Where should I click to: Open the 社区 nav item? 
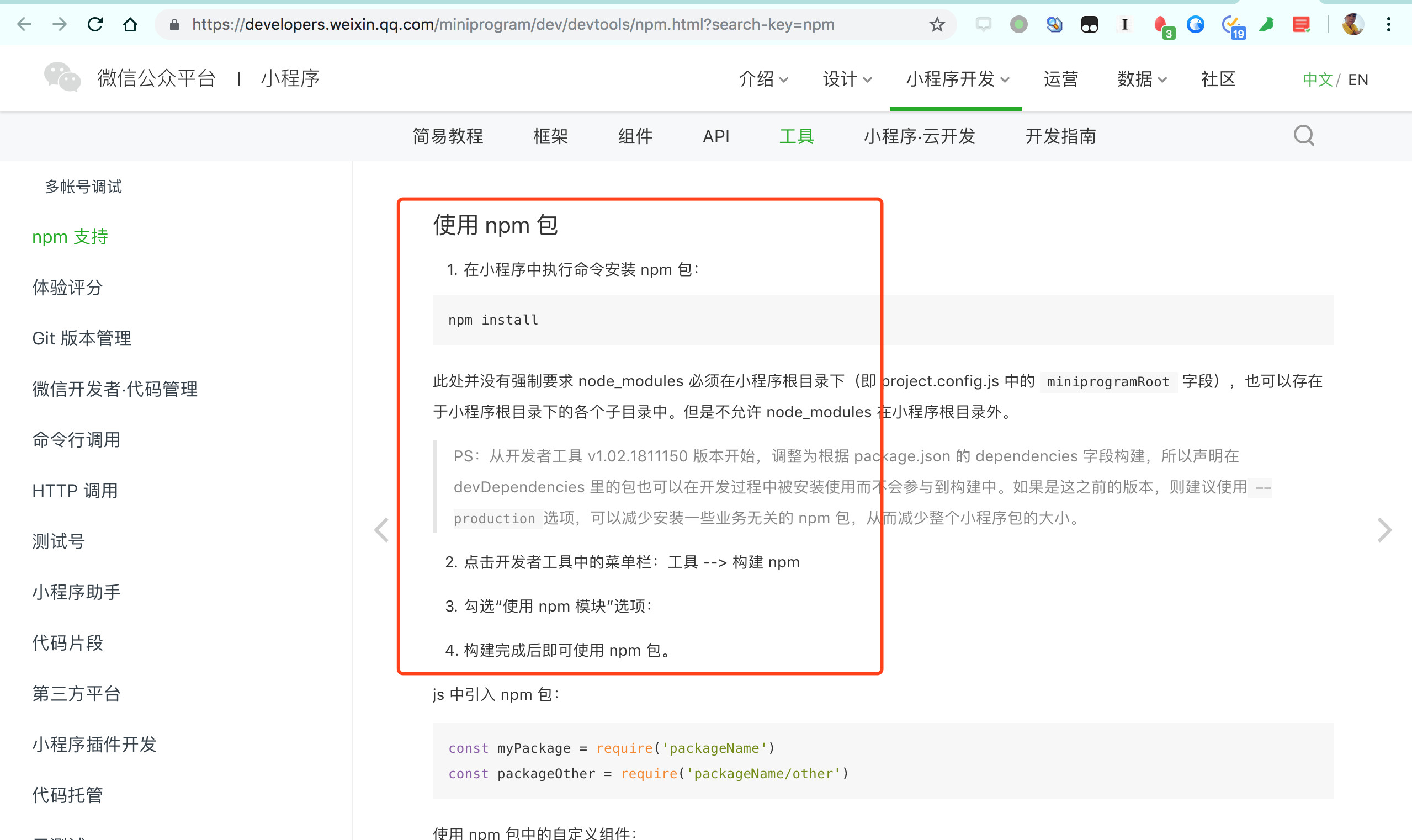(x=1218, y=79)
